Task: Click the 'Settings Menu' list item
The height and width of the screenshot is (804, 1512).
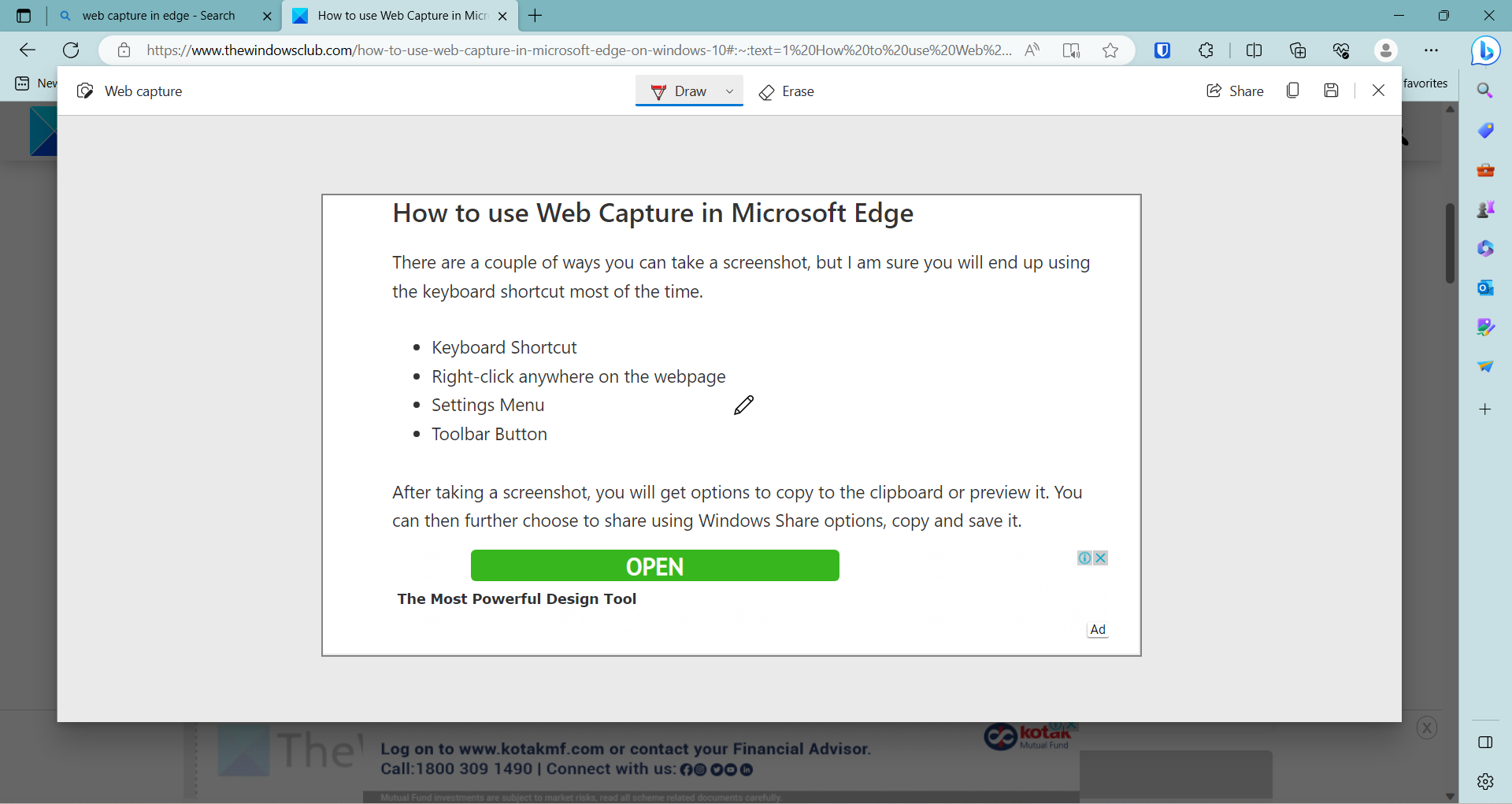Action: [487, 405]
